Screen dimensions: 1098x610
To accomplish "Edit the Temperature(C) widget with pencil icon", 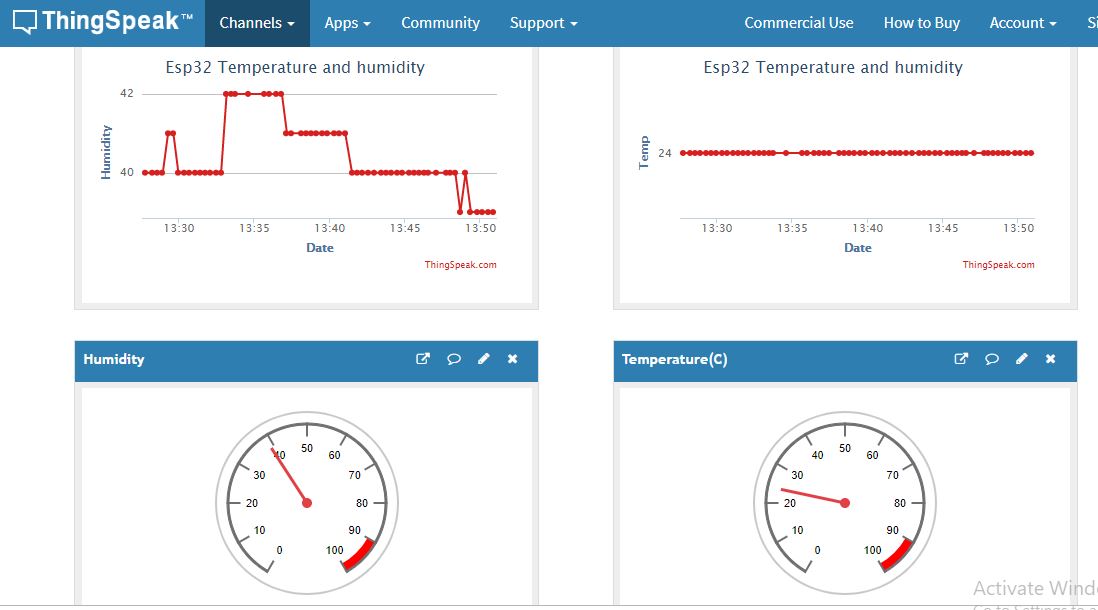I will (x=1022, y=359).
